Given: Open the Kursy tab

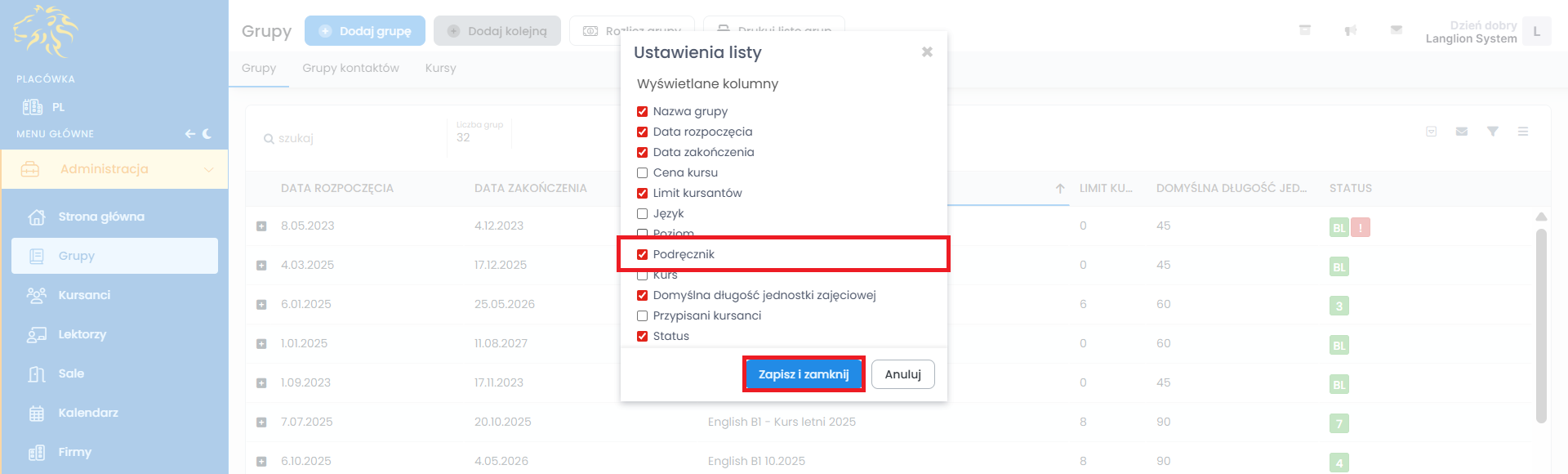Looking at the screenshot, I should click(440, 68).
